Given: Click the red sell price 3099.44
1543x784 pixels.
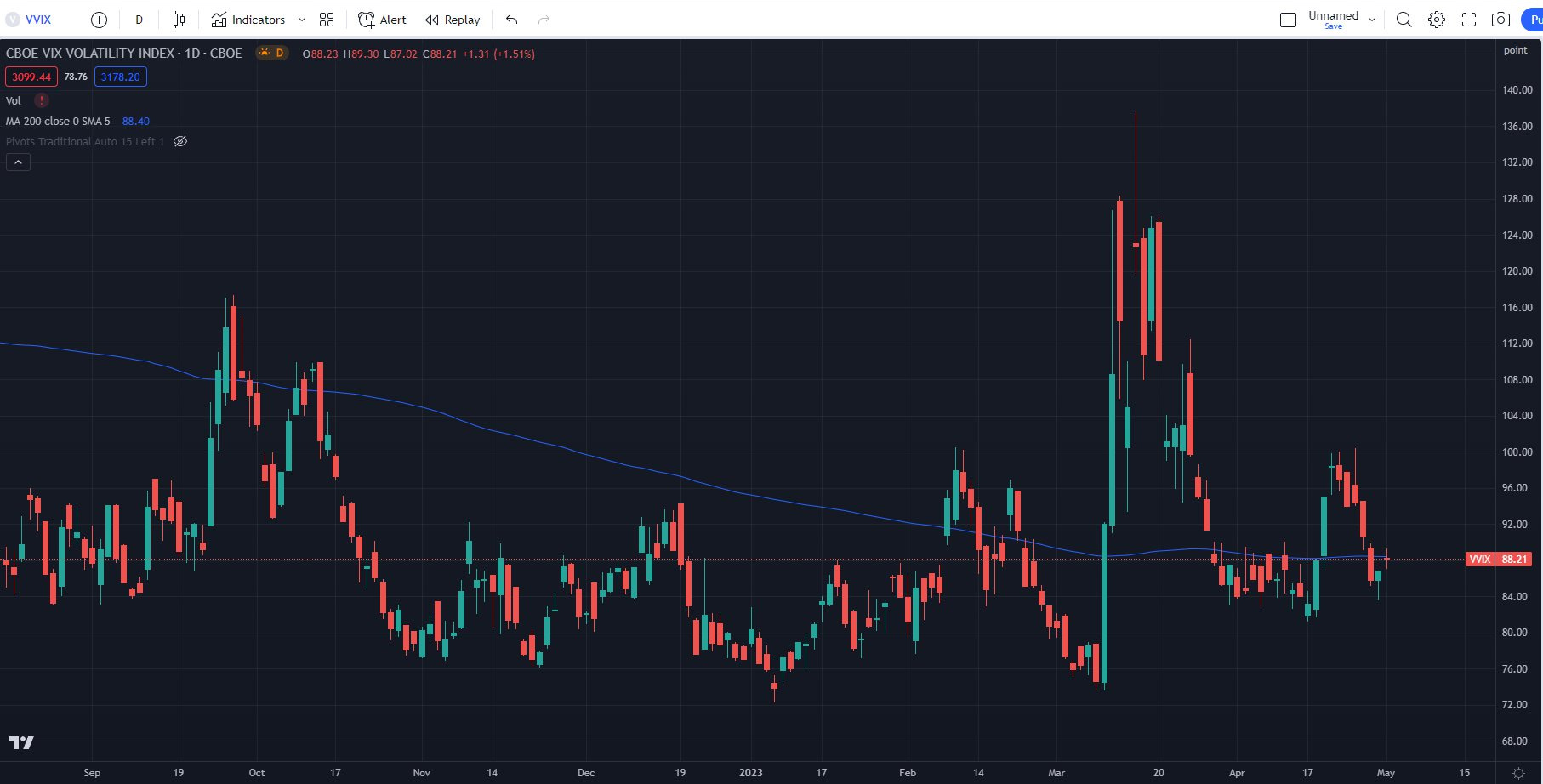Looking at the screenshot, I should point(31,77).
